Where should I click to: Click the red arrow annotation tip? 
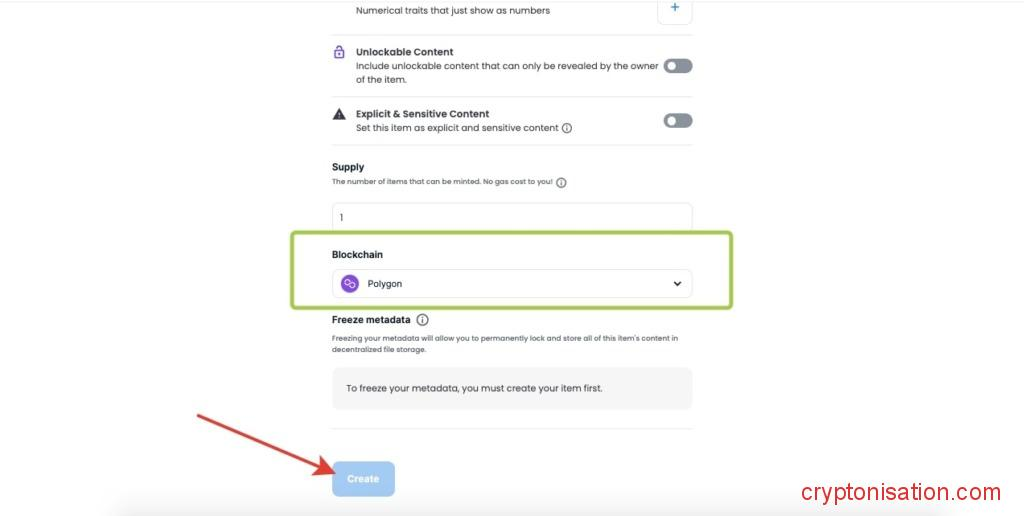[x=331, y=470]
